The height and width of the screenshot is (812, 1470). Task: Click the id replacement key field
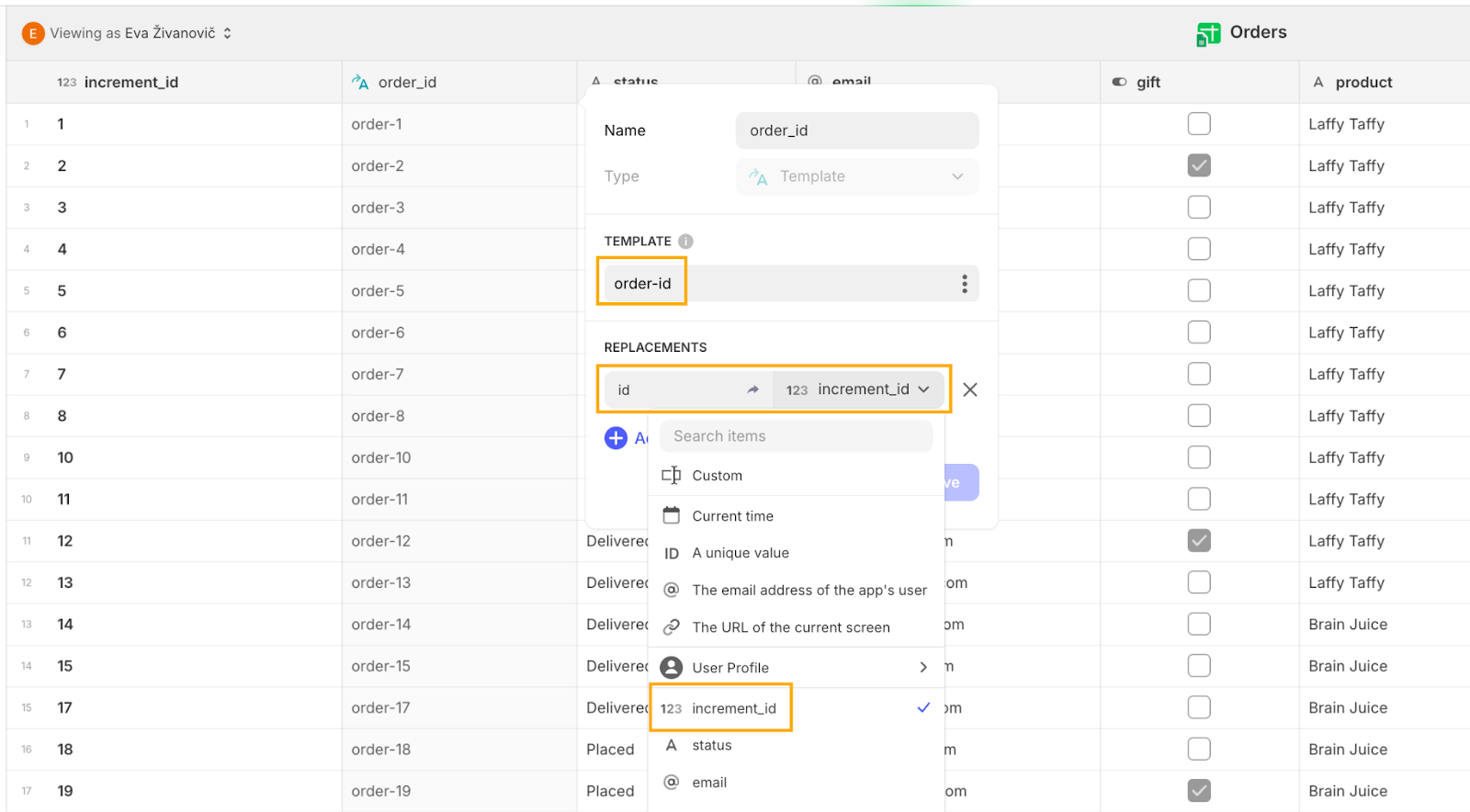click(688, 389)
